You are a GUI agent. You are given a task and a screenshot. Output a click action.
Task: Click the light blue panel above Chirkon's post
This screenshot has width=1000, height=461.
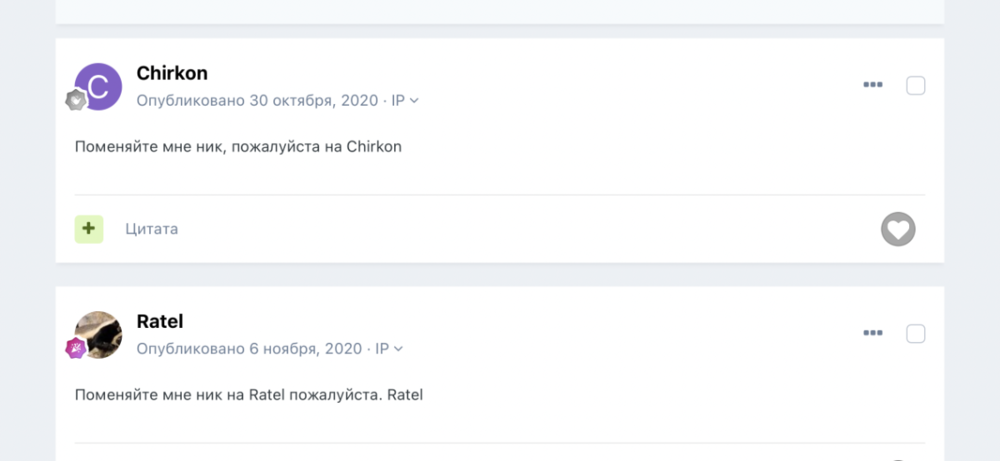point(500,10)
